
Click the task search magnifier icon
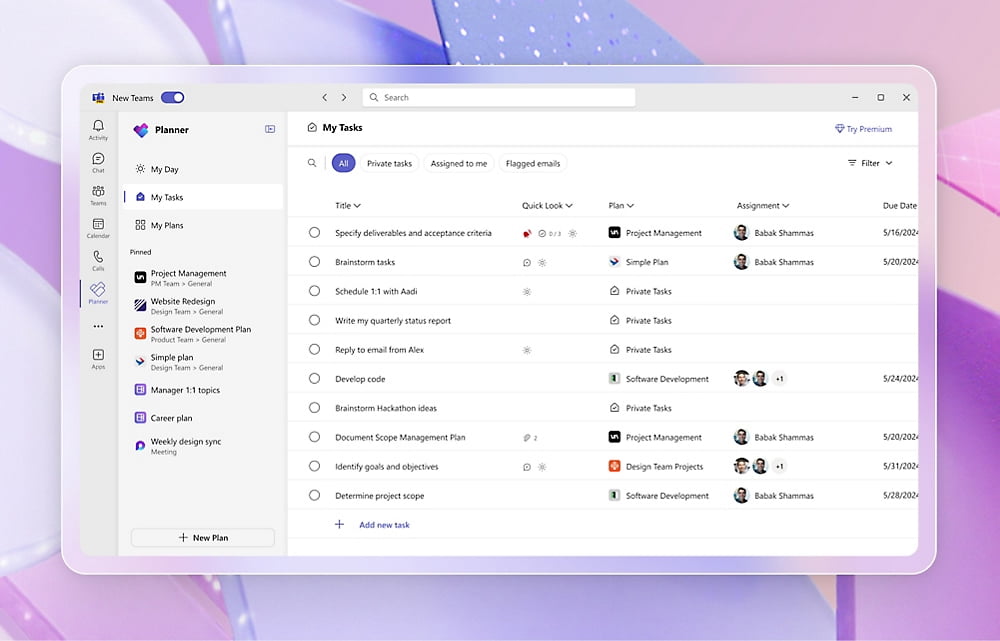pyautogui.click(x=312, y=163)
